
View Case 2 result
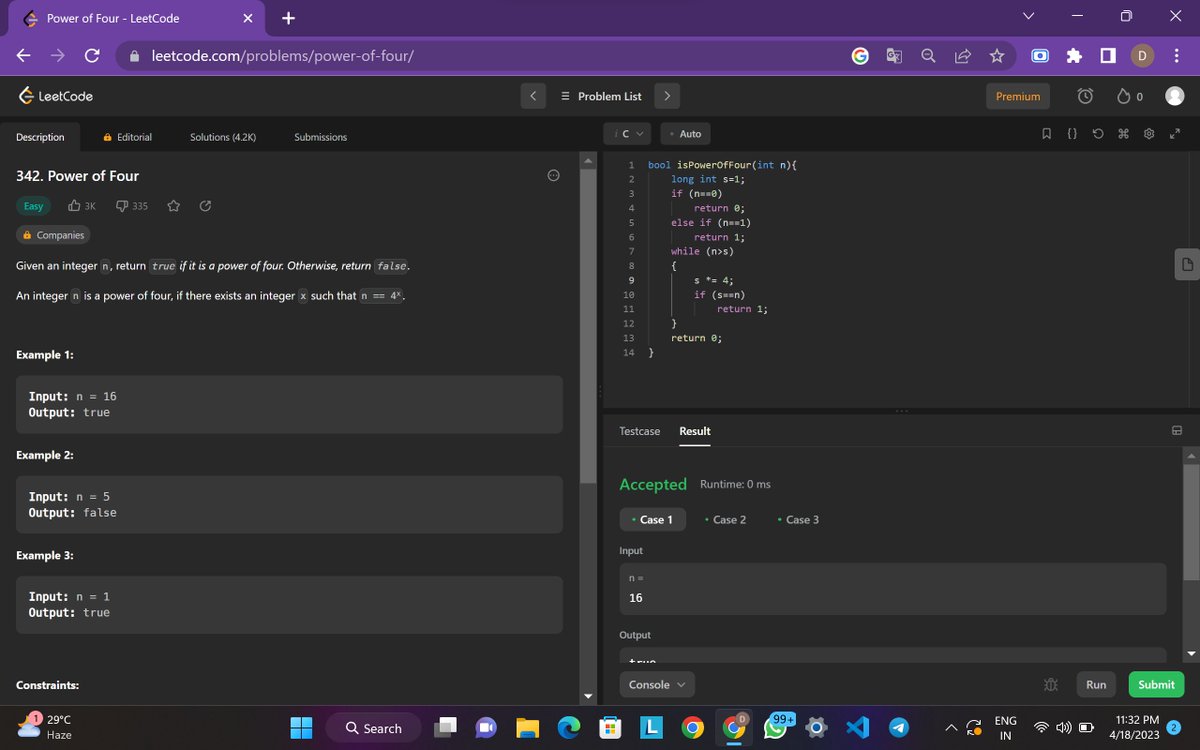coord(725,520)
